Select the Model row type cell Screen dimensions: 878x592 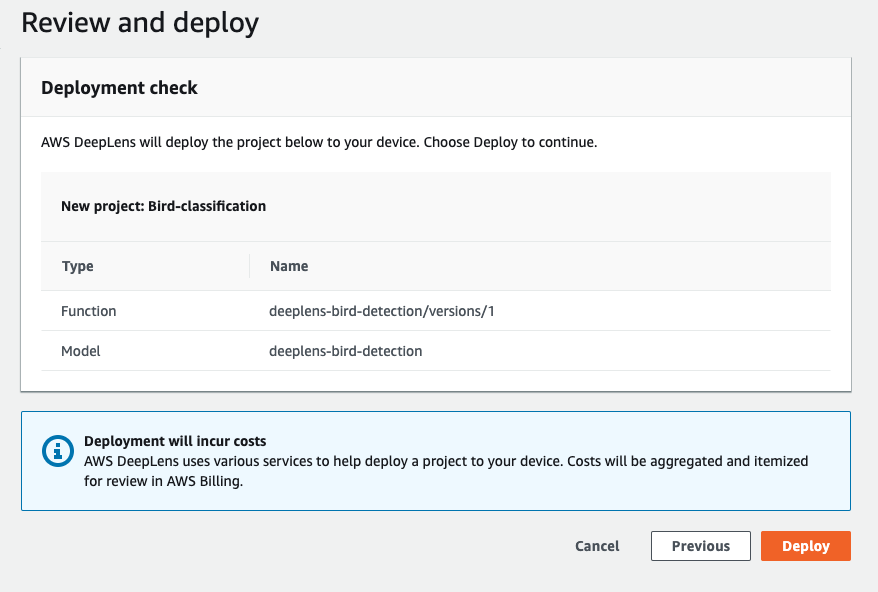tap(81, 351)
